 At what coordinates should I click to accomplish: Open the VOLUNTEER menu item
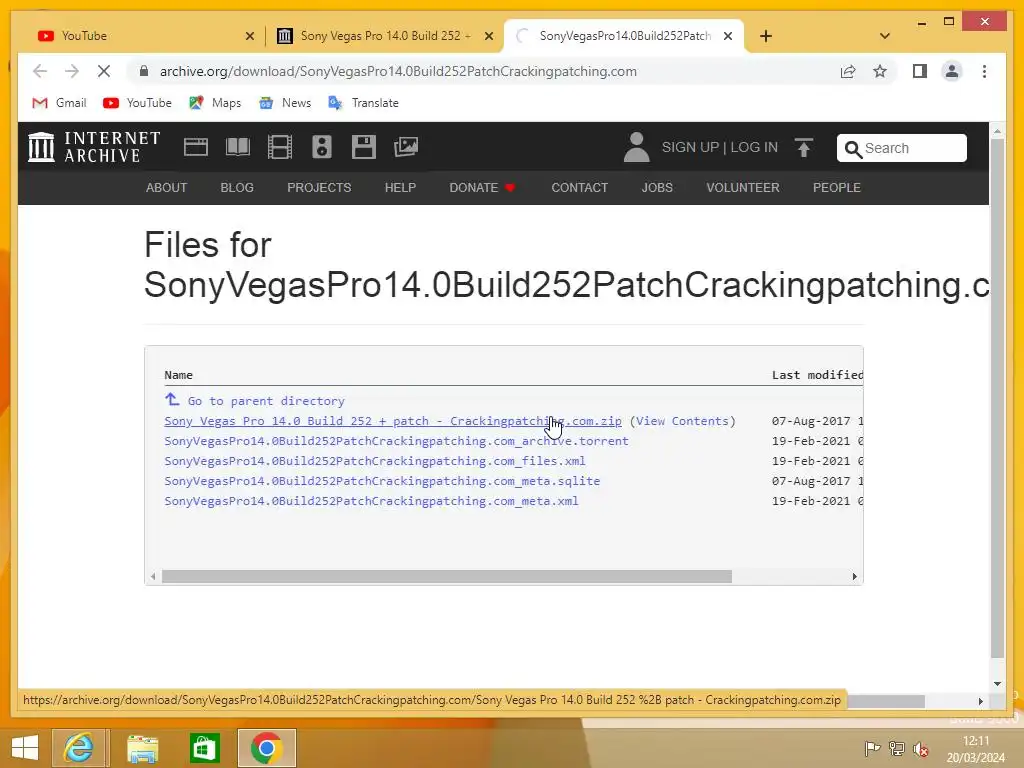click(x=743, y=187)
